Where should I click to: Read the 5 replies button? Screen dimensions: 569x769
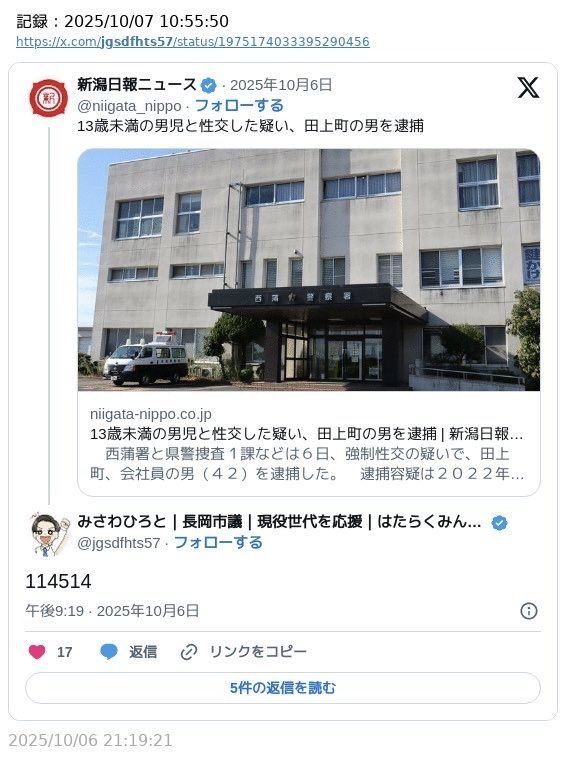283,688
